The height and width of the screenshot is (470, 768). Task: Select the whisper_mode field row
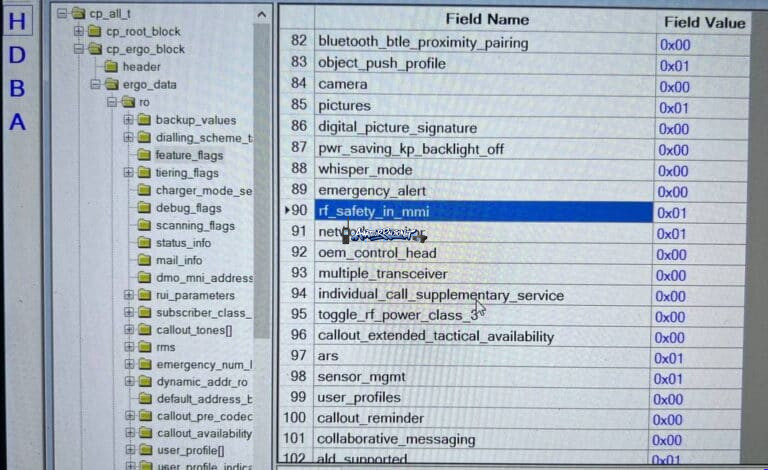(513, 170)
